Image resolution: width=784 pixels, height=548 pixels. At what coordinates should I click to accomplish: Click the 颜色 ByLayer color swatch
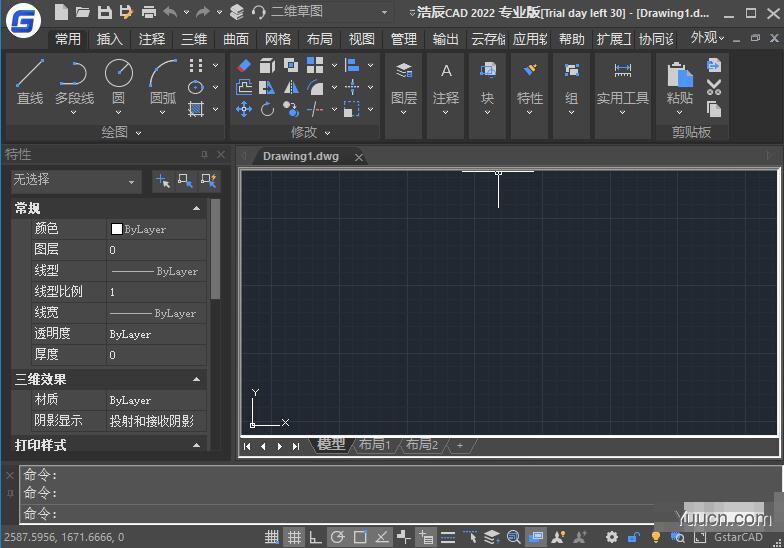[117, 229]
